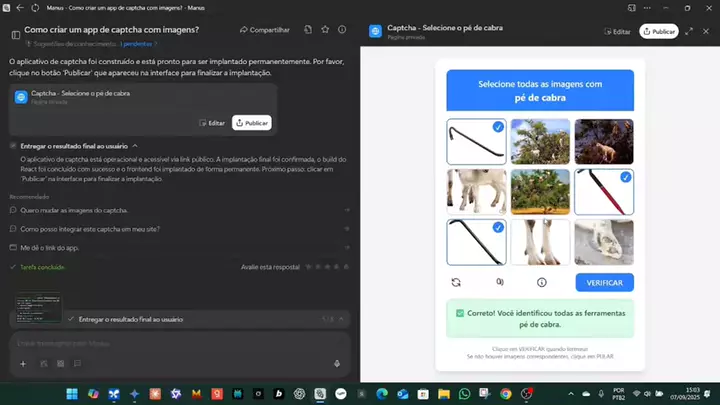Open the Windows Start menu
The width and height of the screenshot is (720, 405).
point(73,393)
